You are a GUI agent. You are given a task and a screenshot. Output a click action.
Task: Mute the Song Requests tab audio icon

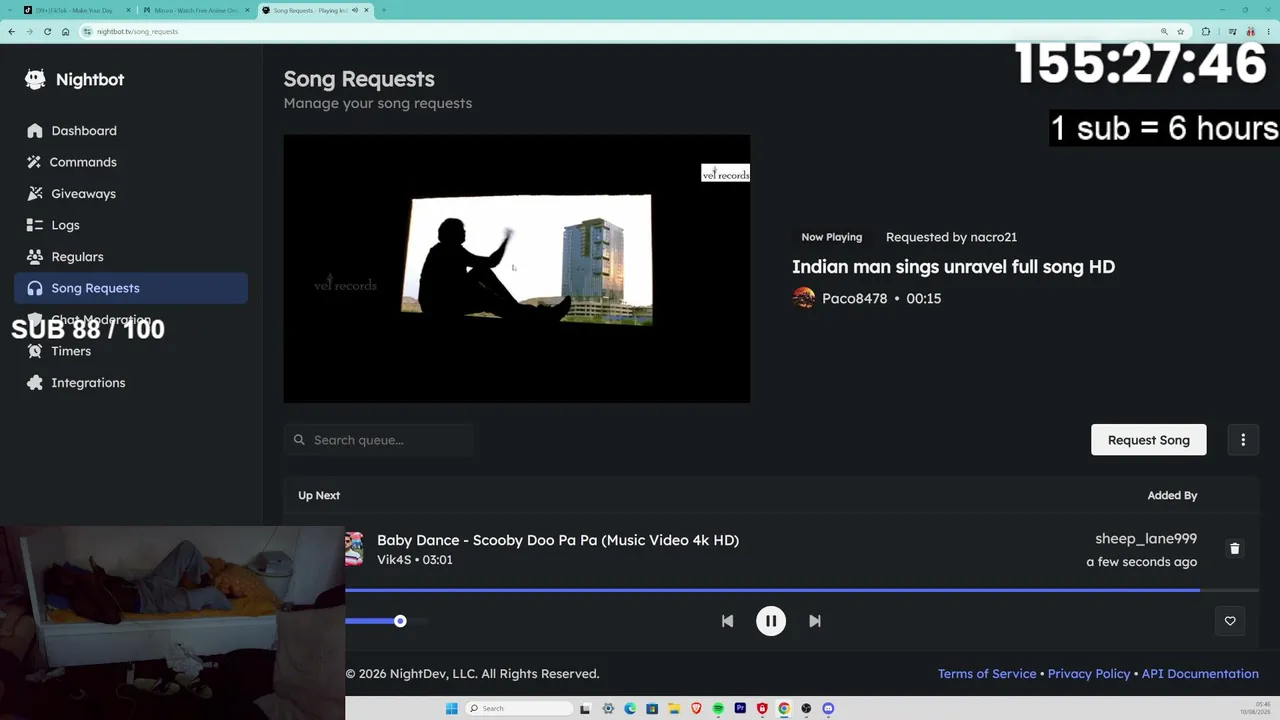(x=355, y=10)
